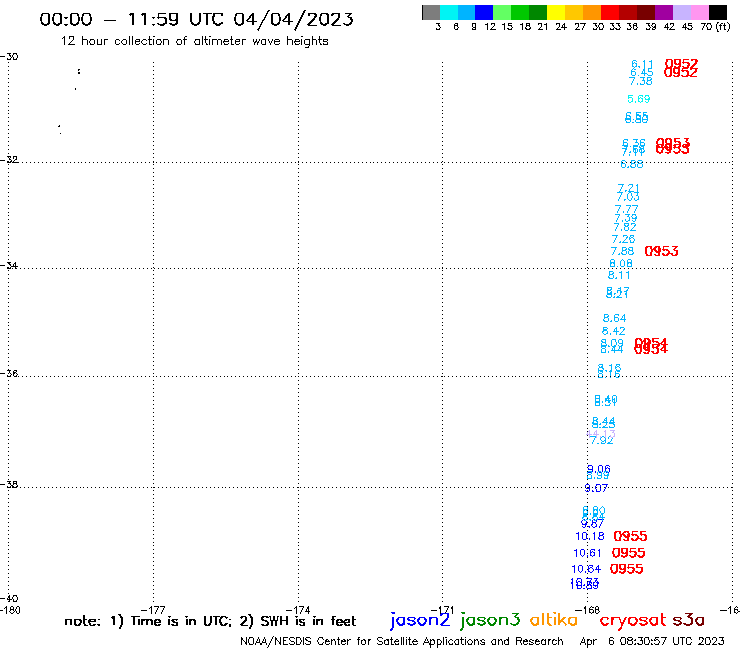Click the red 0955 label beside 10.61
The width and height of the screenshot is (740, 650).
click(x=629, y=553)
